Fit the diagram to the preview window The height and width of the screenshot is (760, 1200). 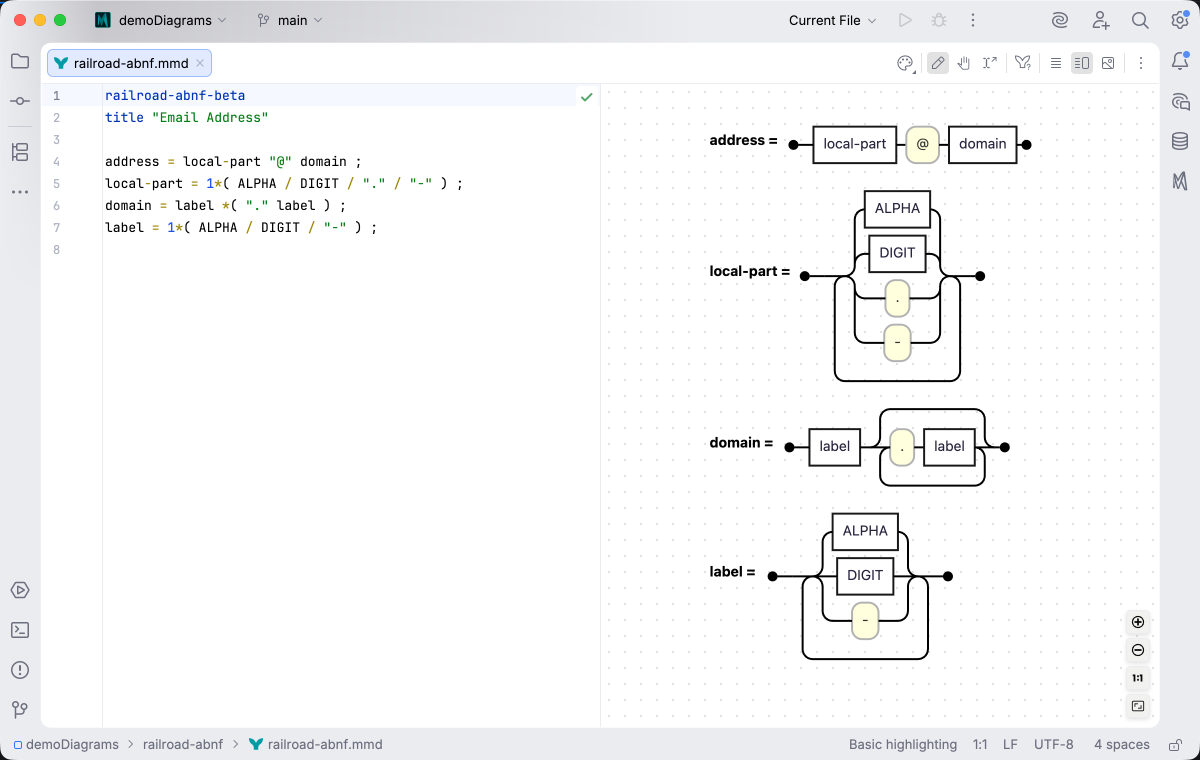coord(1138,706)
